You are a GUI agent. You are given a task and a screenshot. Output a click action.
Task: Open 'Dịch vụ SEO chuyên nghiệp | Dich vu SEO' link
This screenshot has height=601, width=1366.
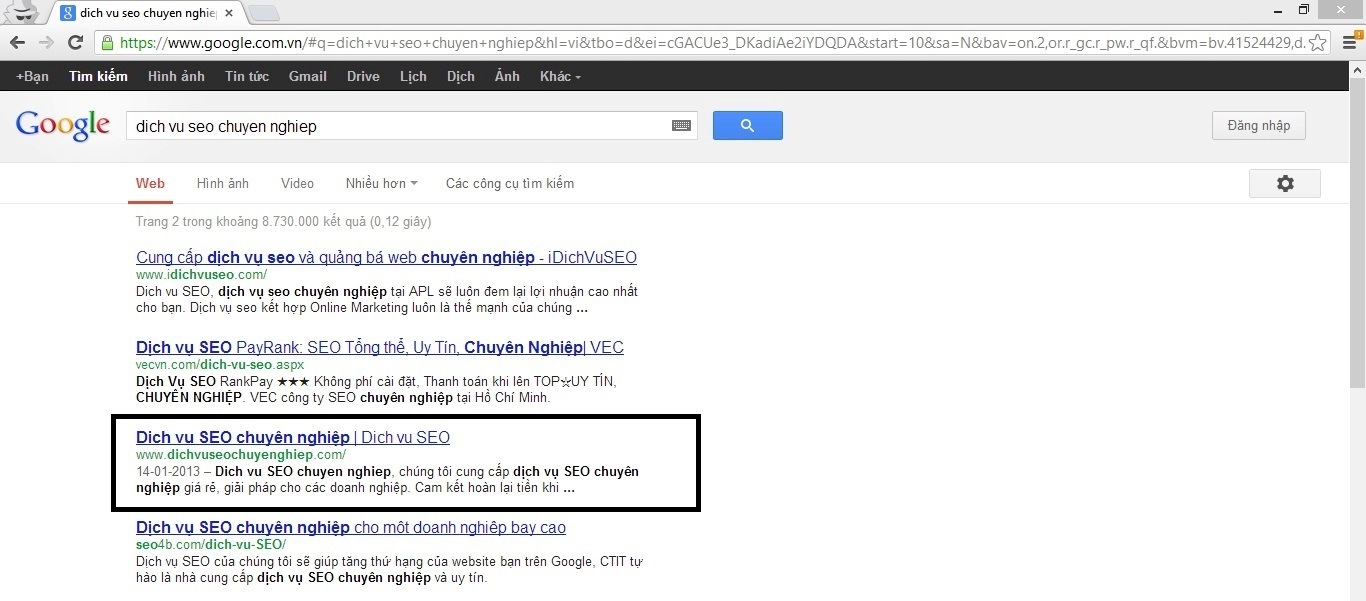(293, 438)
